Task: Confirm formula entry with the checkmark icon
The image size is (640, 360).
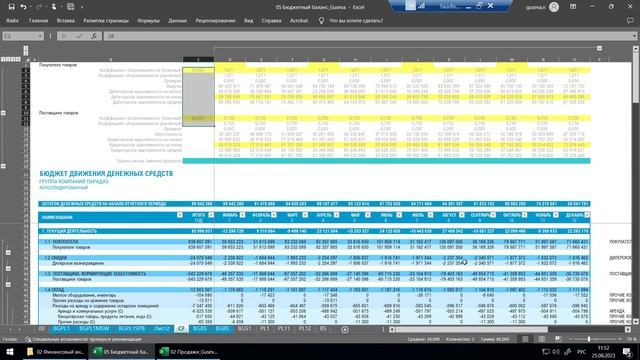Action: pos(79,36)
